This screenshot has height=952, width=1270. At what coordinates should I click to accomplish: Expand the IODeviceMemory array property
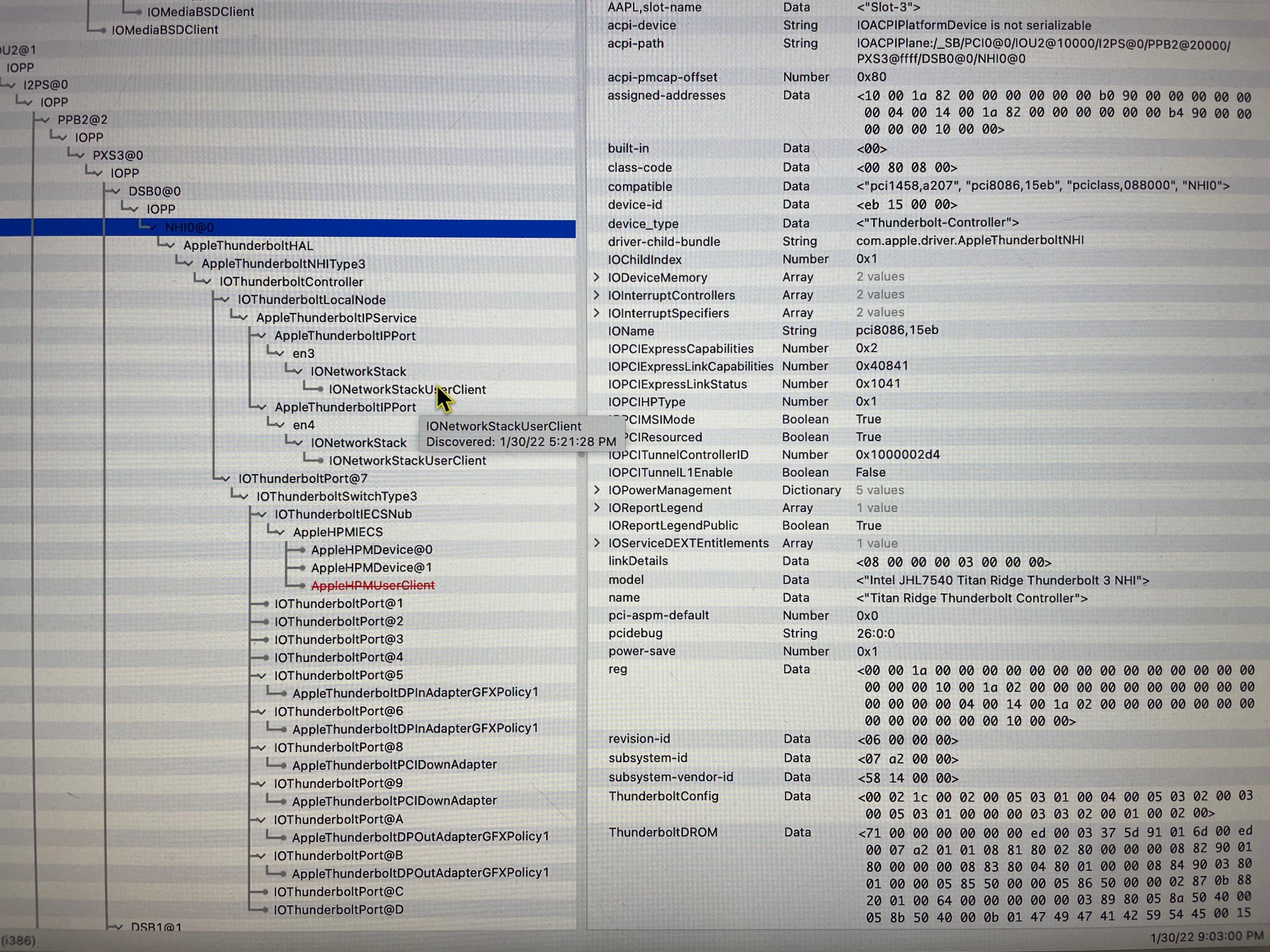[x=596, y=277]
